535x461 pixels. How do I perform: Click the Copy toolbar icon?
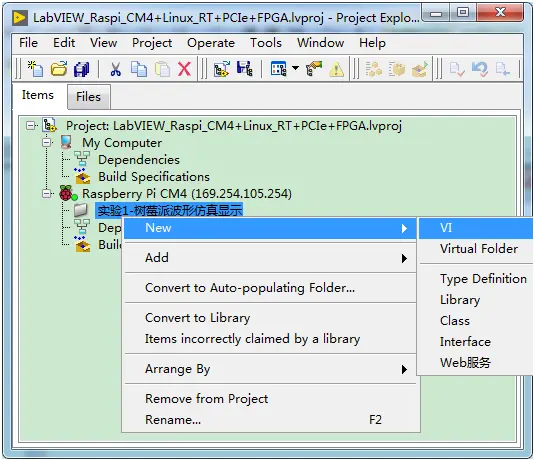(x=139, y=69)
